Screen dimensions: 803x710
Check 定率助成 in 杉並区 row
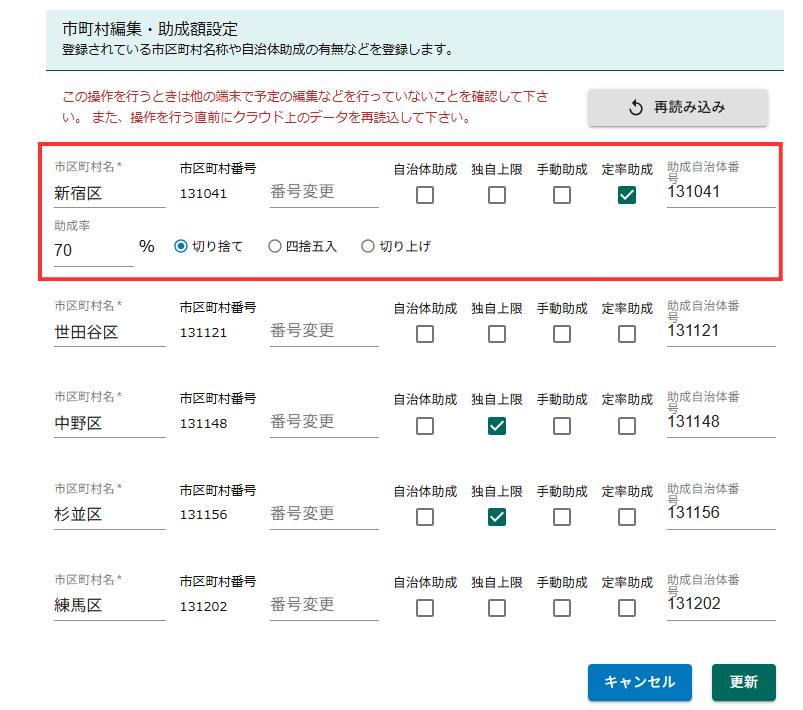[627, 517]
